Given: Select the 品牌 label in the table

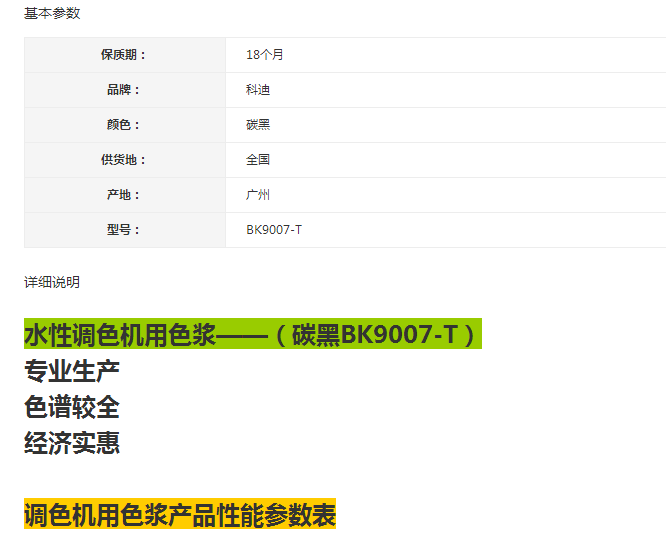Looking at the screenshot, I should coord(124,90).
